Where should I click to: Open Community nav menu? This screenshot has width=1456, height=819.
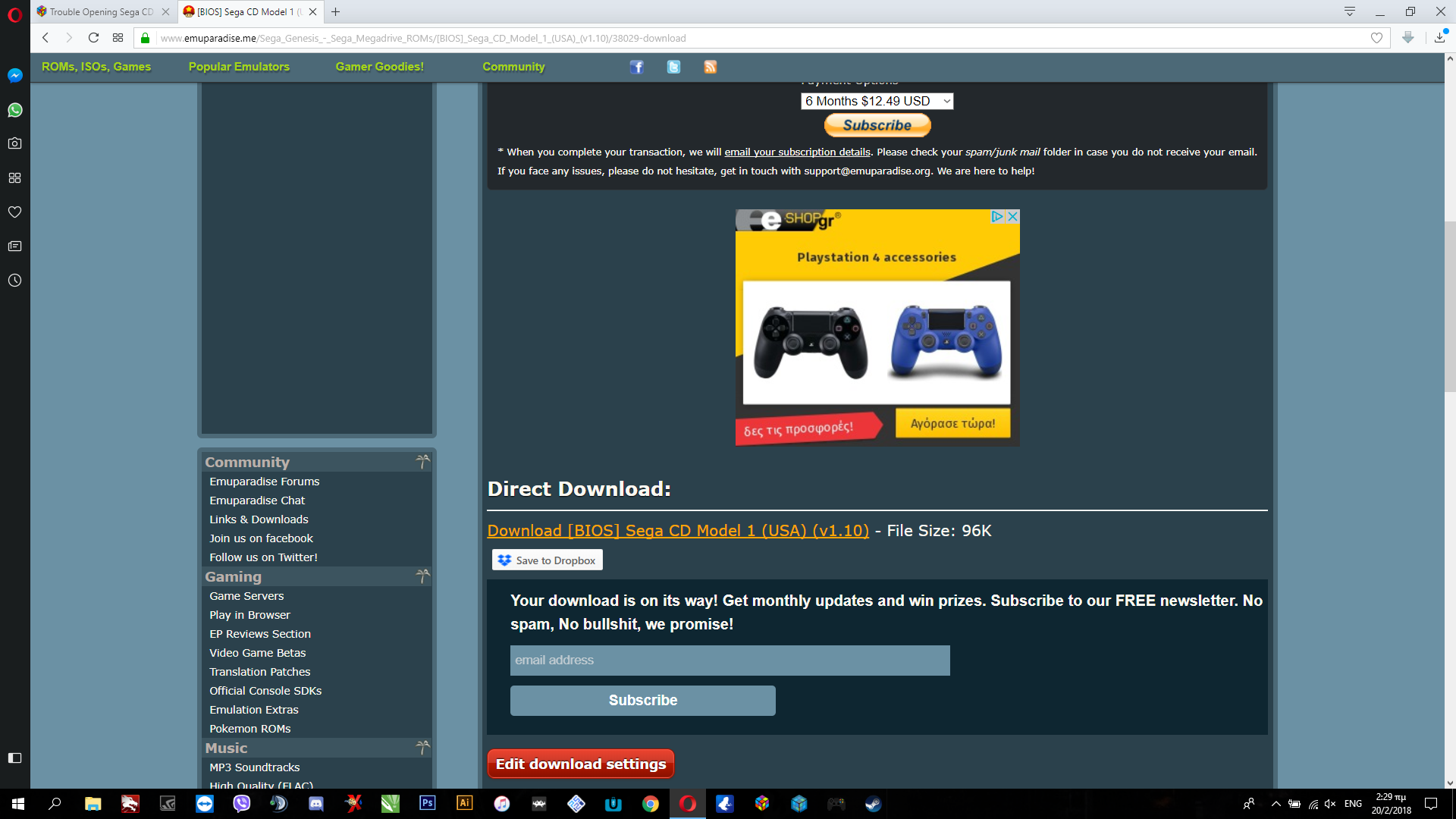[513, 67]
